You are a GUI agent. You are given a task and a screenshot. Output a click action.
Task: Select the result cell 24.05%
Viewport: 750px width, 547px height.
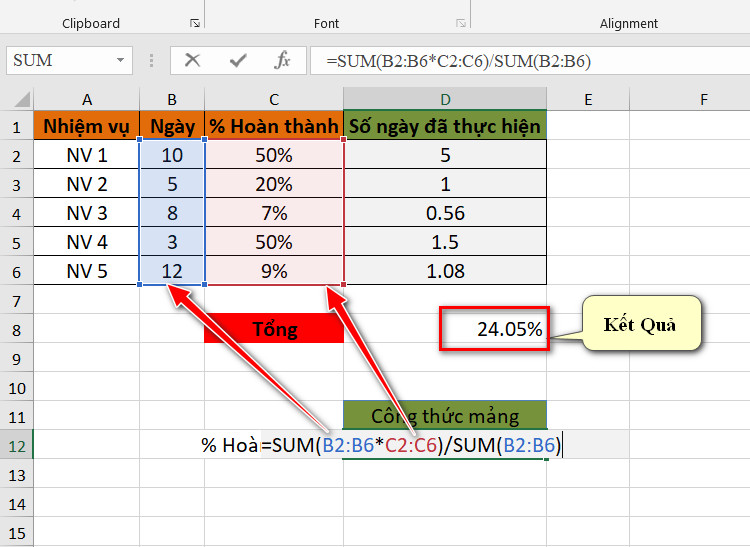[494, 329]
